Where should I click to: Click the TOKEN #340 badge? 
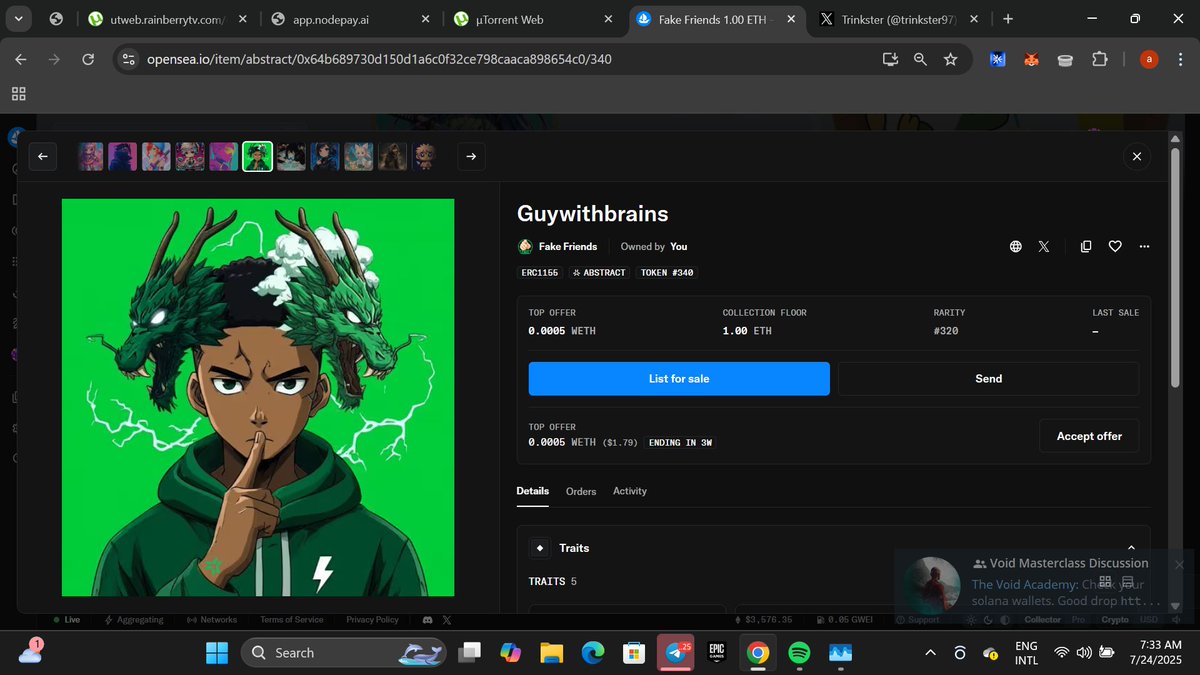665,272
